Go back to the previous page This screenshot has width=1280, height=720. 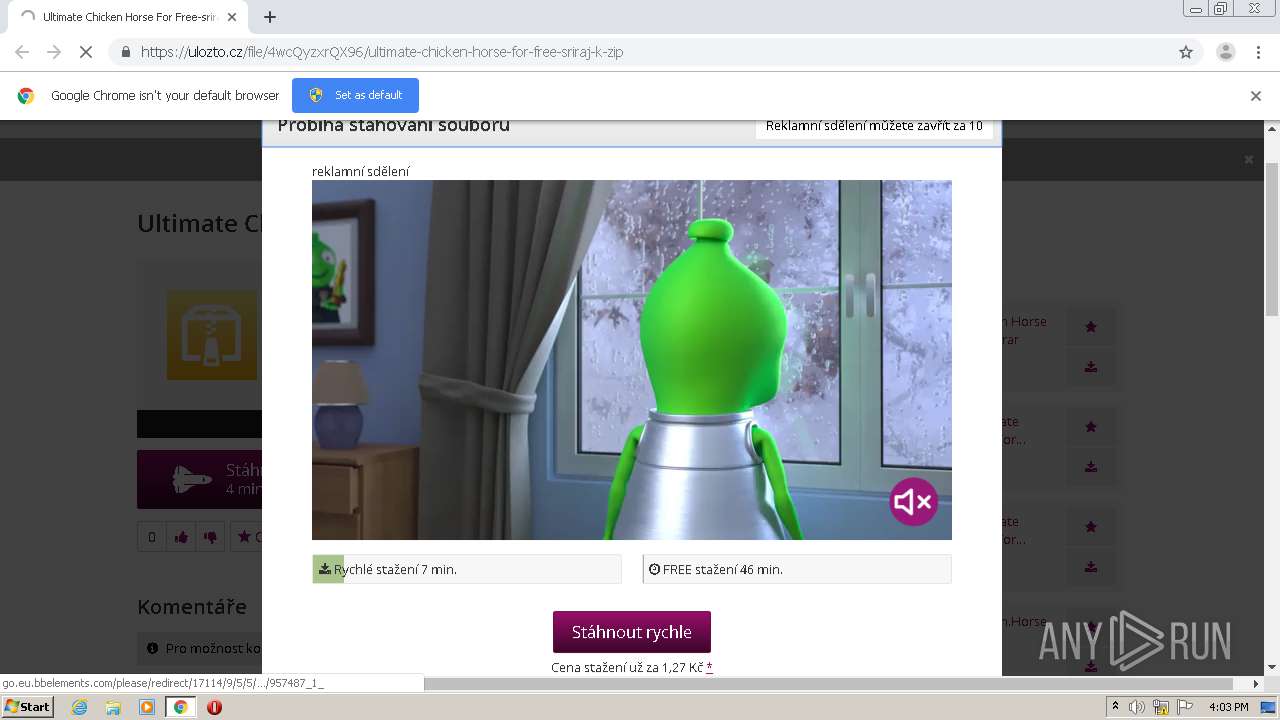pos(22,52)
